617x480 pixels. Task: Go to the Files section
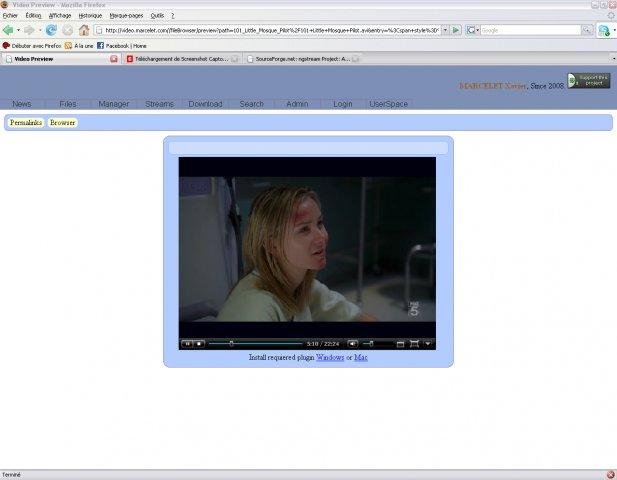68,104
